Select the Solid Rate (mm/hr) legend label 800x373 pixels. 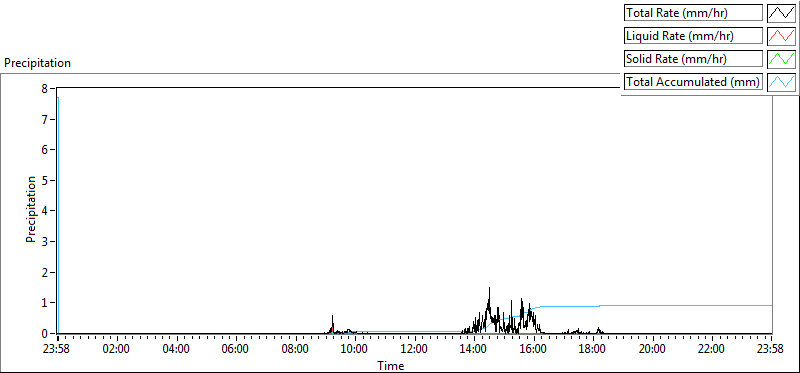(693, 59)
